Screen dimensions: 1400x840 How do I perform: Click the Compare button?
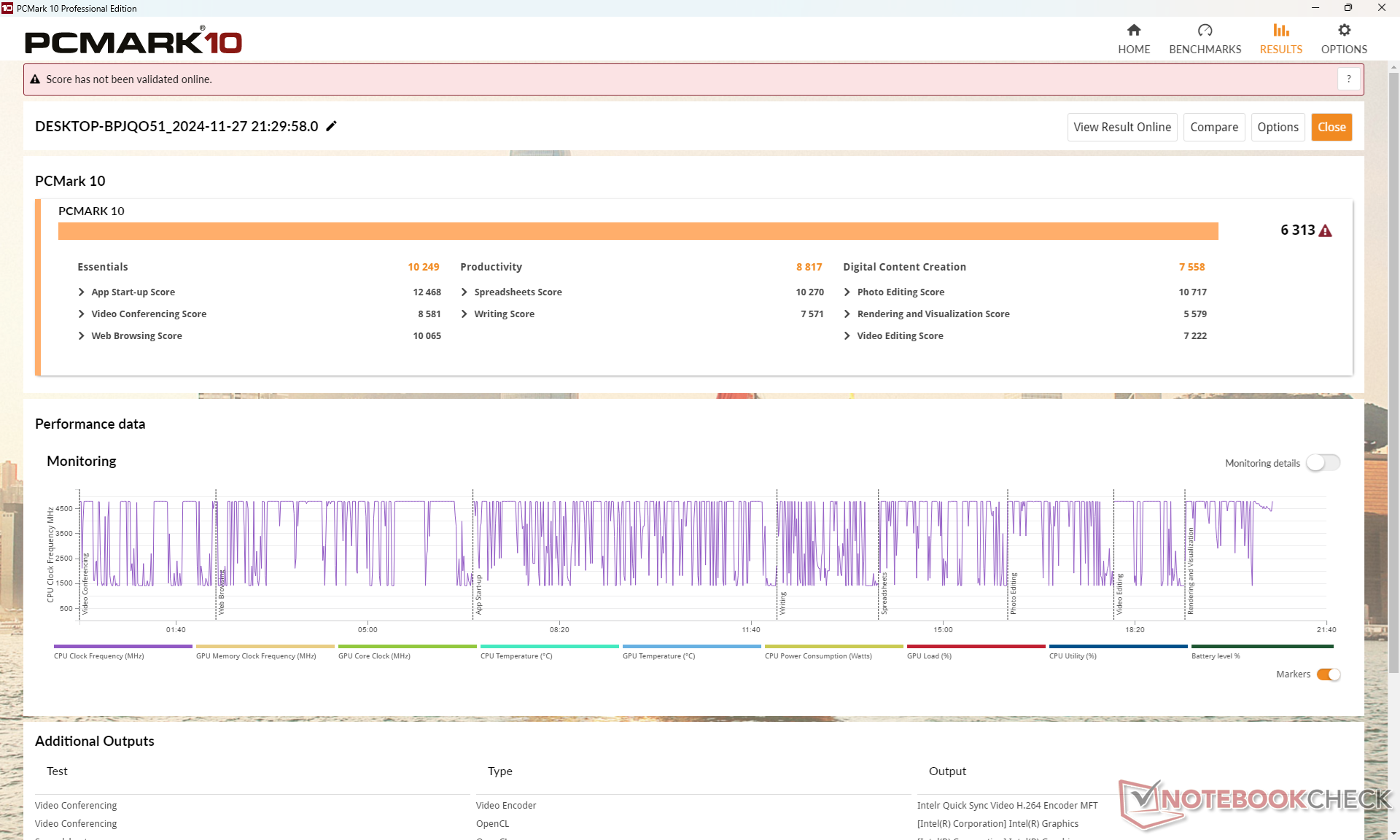(1213, 127)
